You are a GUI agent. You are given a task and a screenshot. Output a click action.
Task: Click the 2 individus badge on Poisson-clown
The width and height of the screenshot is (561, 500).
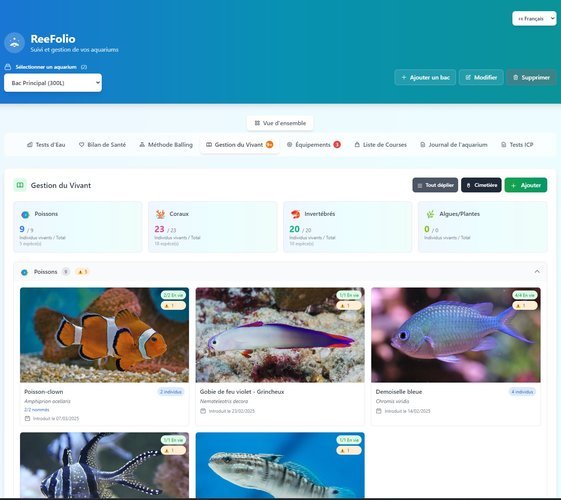(171, 392)
